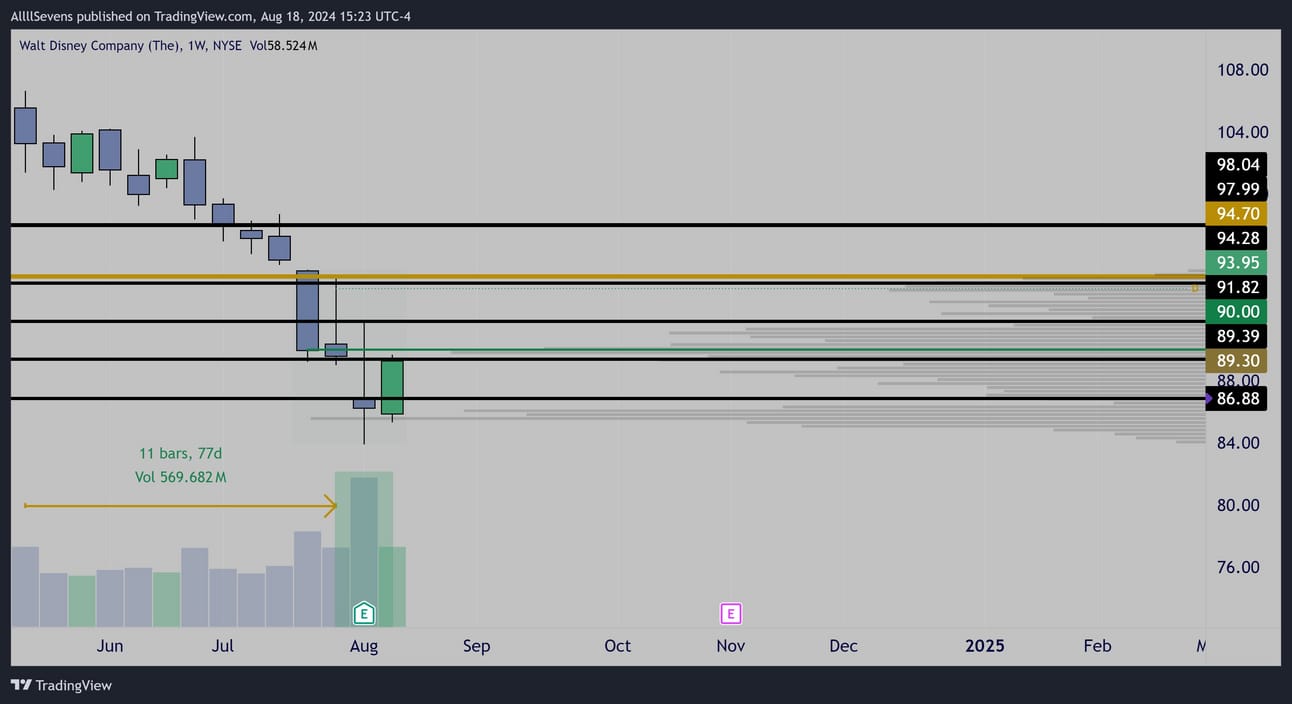Click the Dec label on time axis

pyautogui.click(x=843, y=646)
